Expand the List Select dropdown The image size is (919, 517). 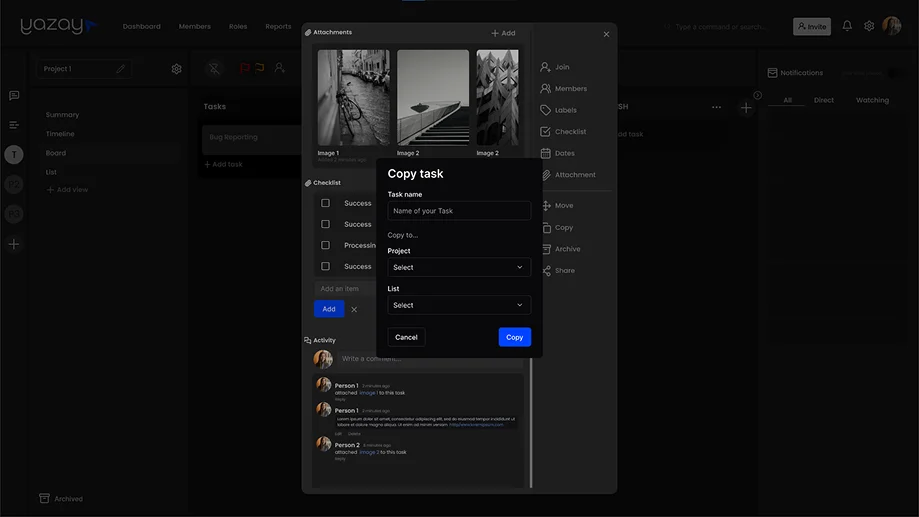(459, 305)
